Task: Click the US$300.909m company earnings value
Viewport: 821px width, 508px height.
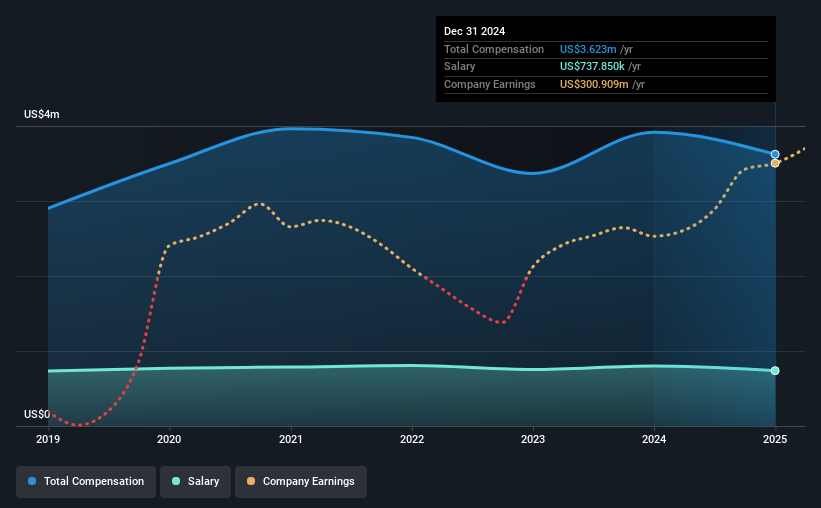Action: tap(594, 84)
